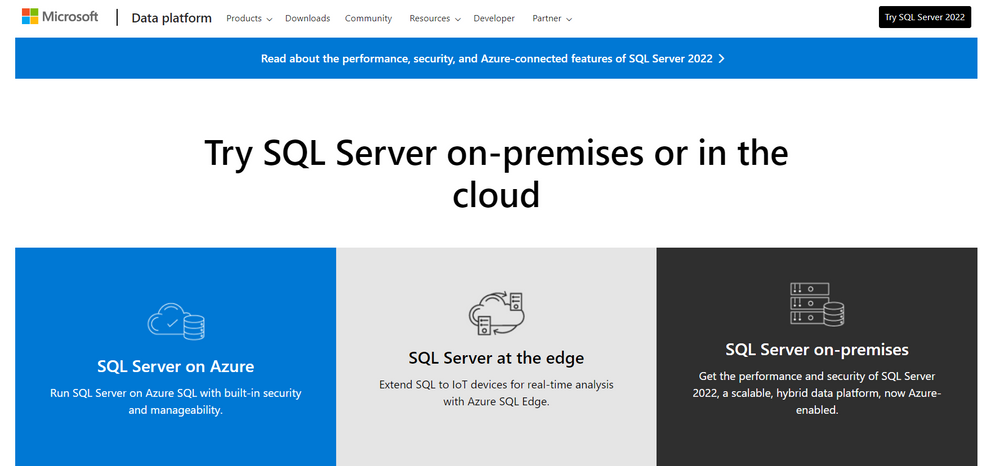Expand the Products dropdown menu
Image resolution: width=1000 pixels, height=466 pixels.
(x=249, y=18)
